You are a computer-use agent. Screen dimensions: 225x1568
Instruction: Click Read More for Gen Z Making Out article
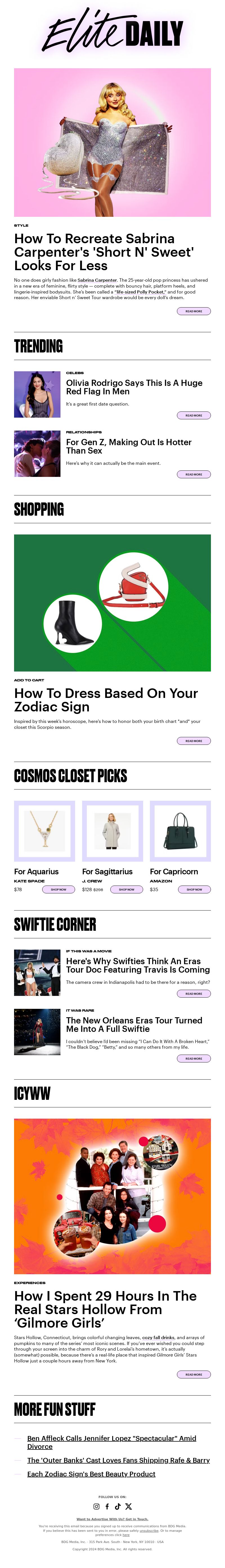point(194,474)
